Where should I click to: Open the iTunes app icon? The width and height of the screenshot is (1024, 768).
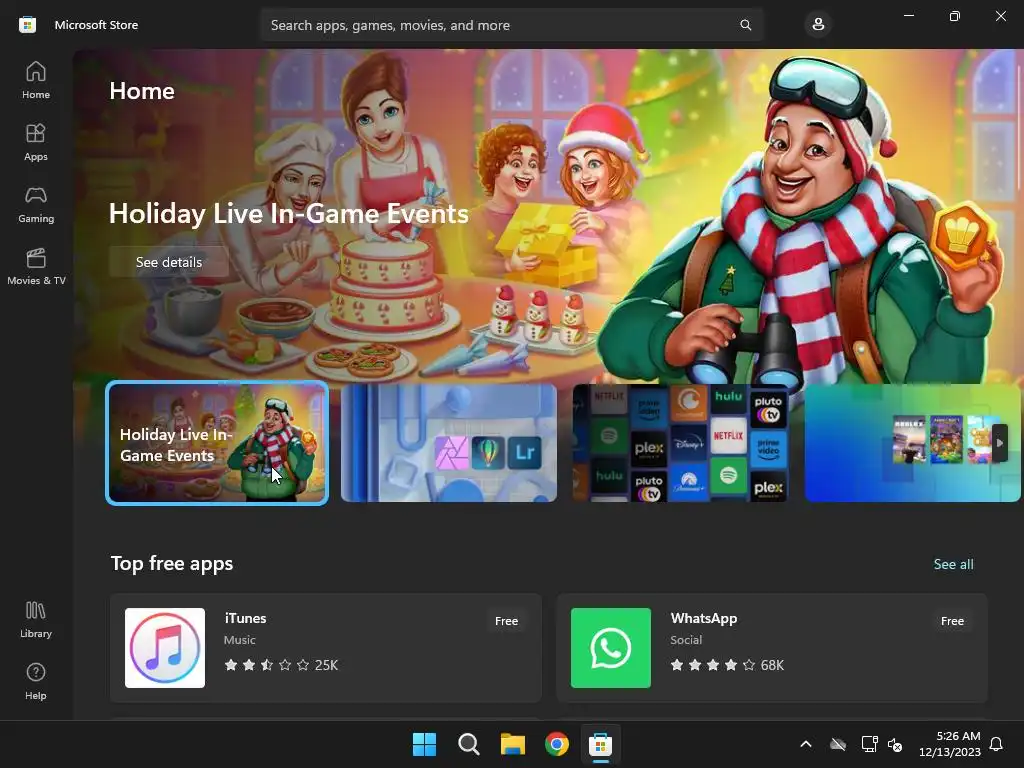tap(165, 648)
